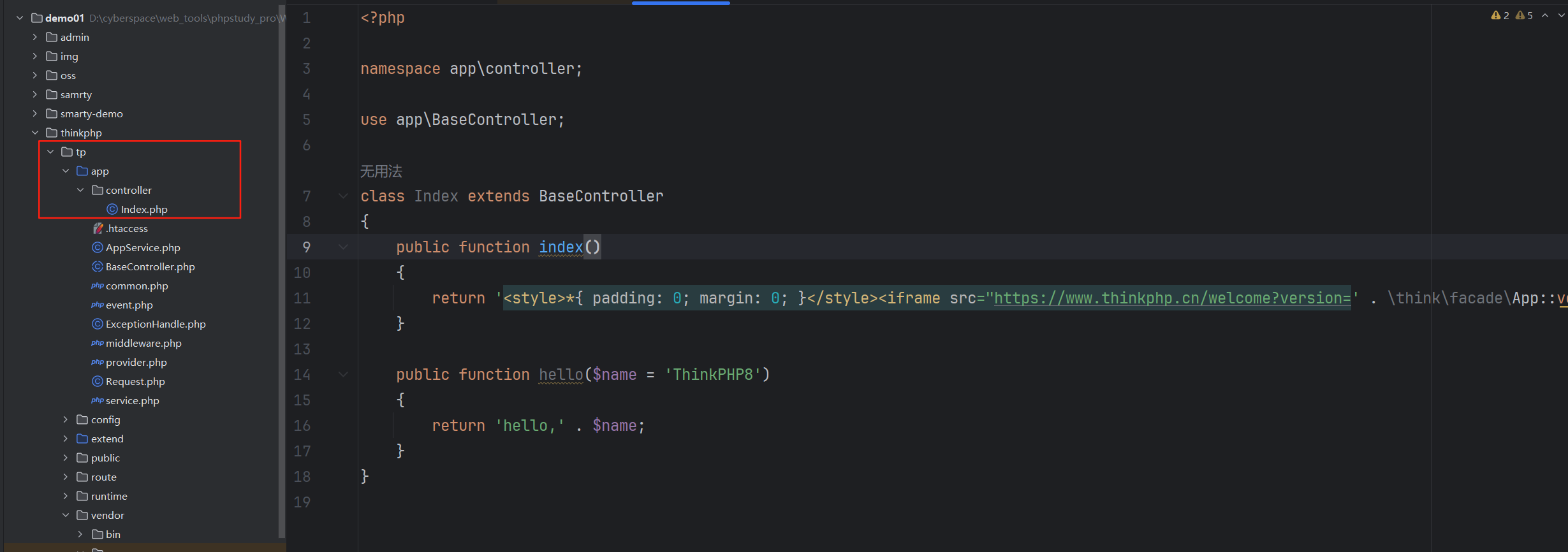Expand the samrty folder

point(35,94)
